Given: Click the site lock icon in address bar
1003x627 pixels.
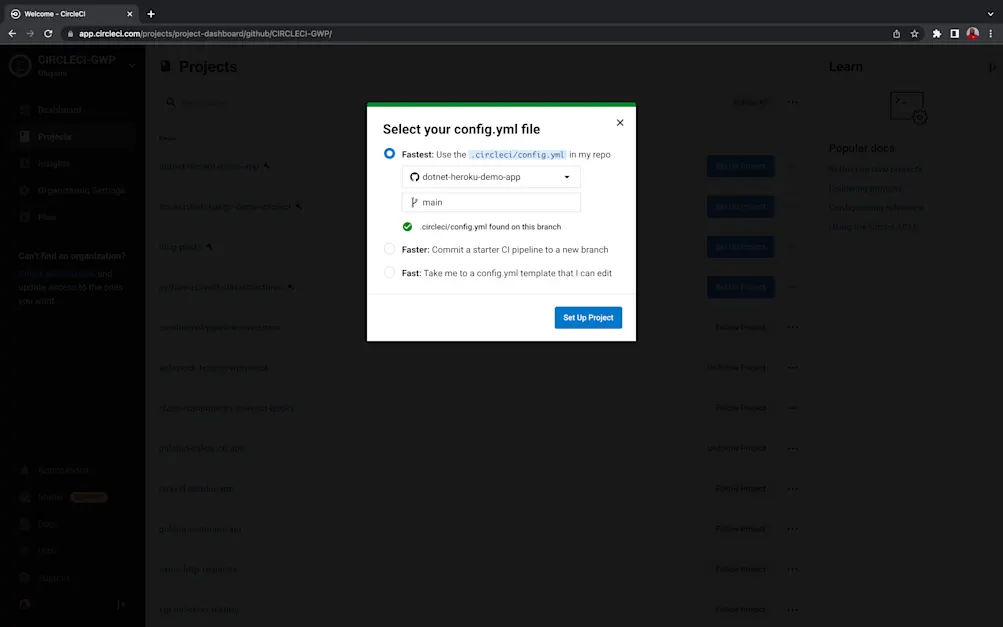Looking at the screenshot, I should tap(70, 34).
